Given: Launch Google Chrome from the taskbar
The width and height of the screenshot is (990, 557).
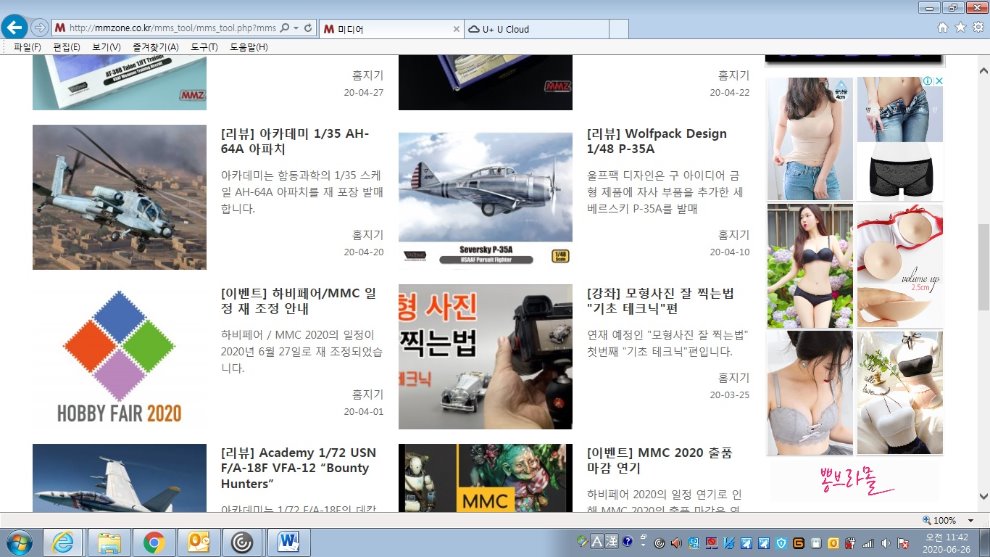Looking at the screenshot, I should [153, 542].
